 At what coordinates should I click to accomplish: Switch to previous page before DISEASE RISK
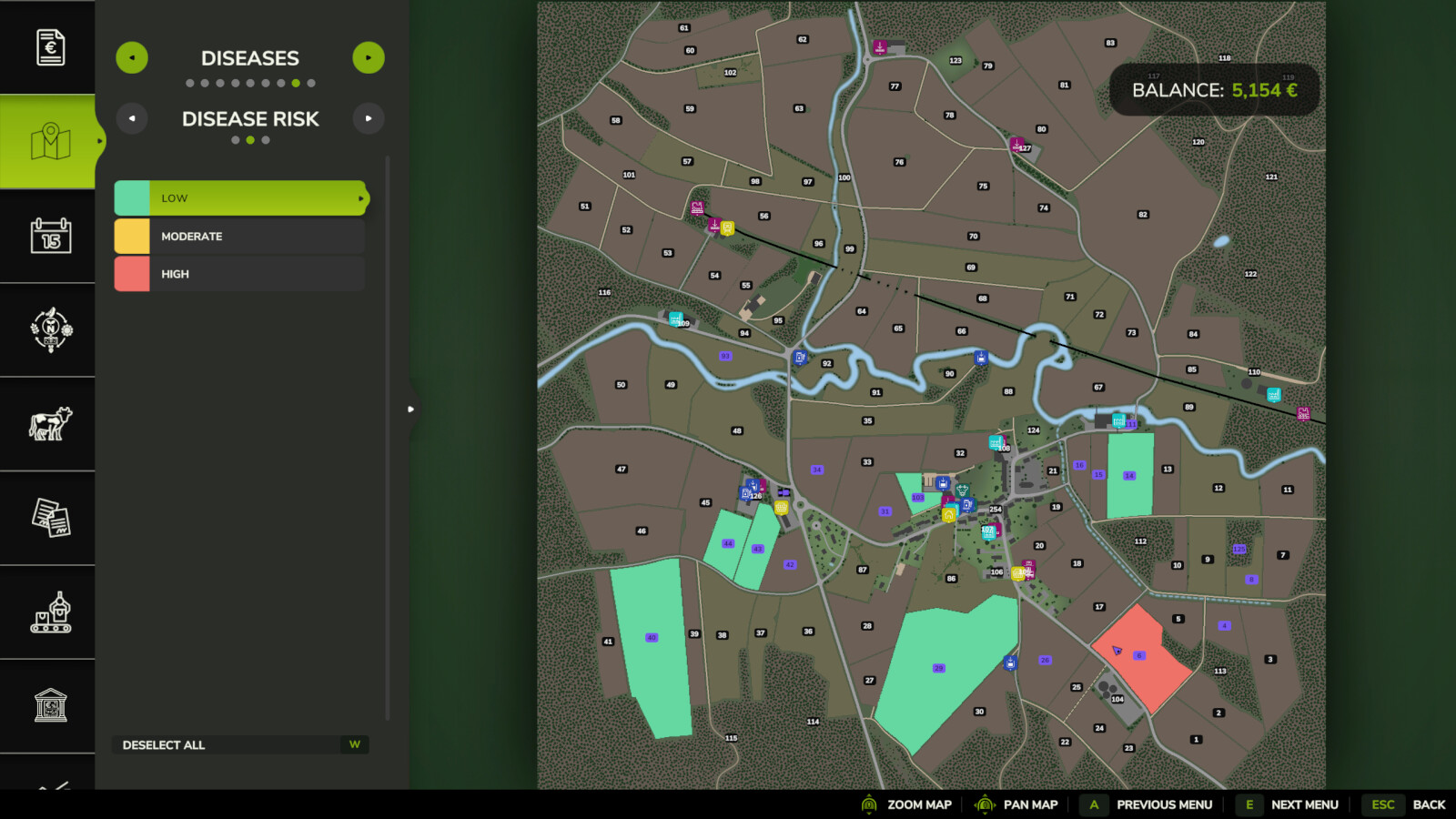132,118
